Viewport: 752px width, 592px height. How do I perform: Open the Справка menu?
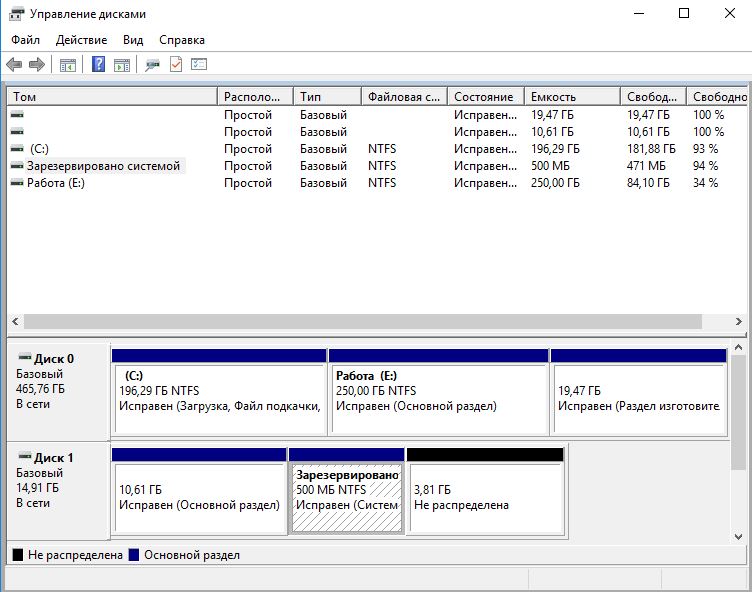click(x=182, y=40)
